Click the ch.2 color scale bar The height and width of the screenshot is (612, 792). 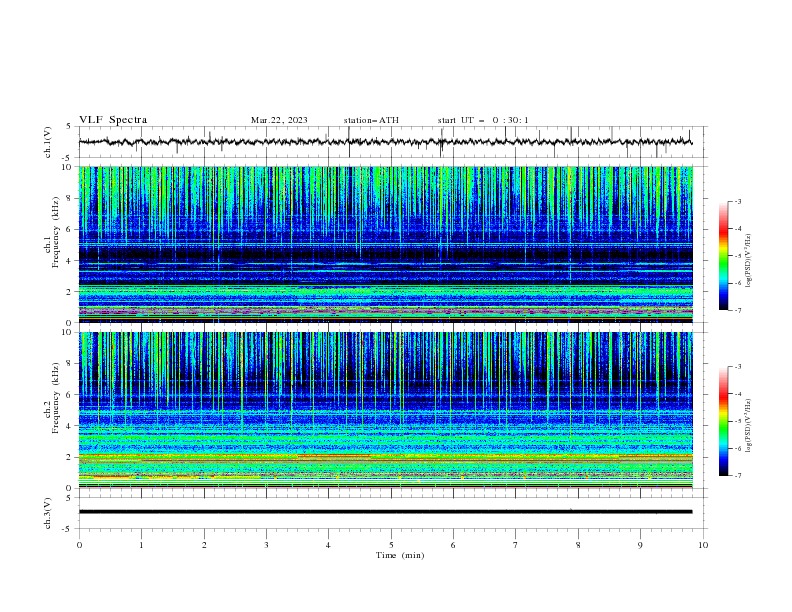click(723, 421)
